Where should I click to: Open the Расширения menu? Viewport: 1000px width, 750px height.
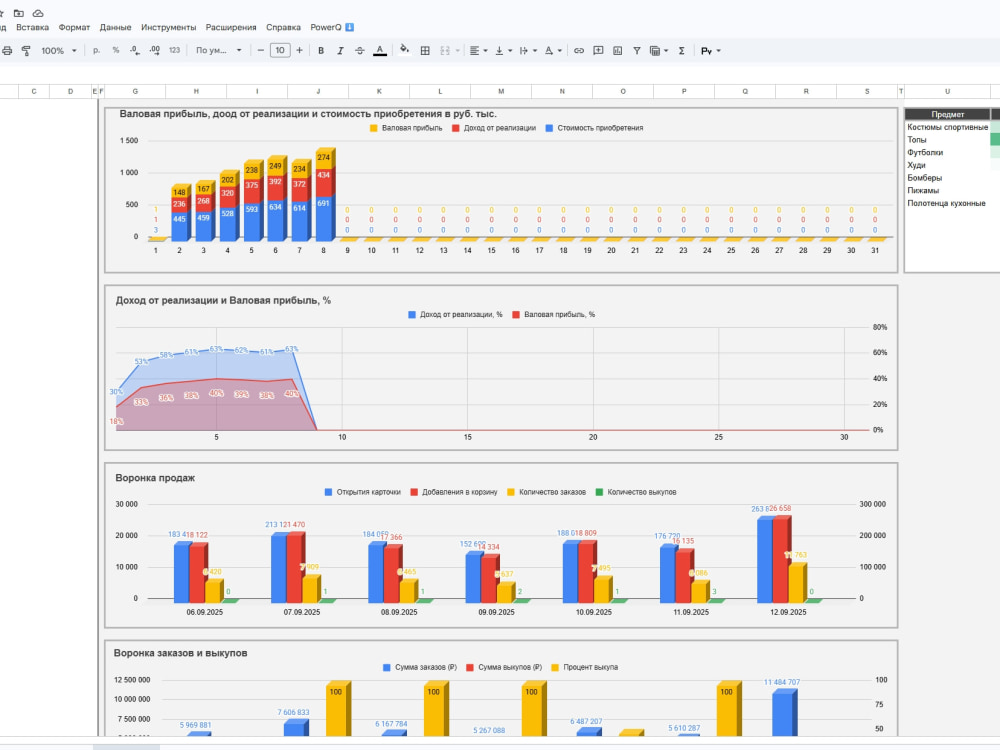click(231, 27)
